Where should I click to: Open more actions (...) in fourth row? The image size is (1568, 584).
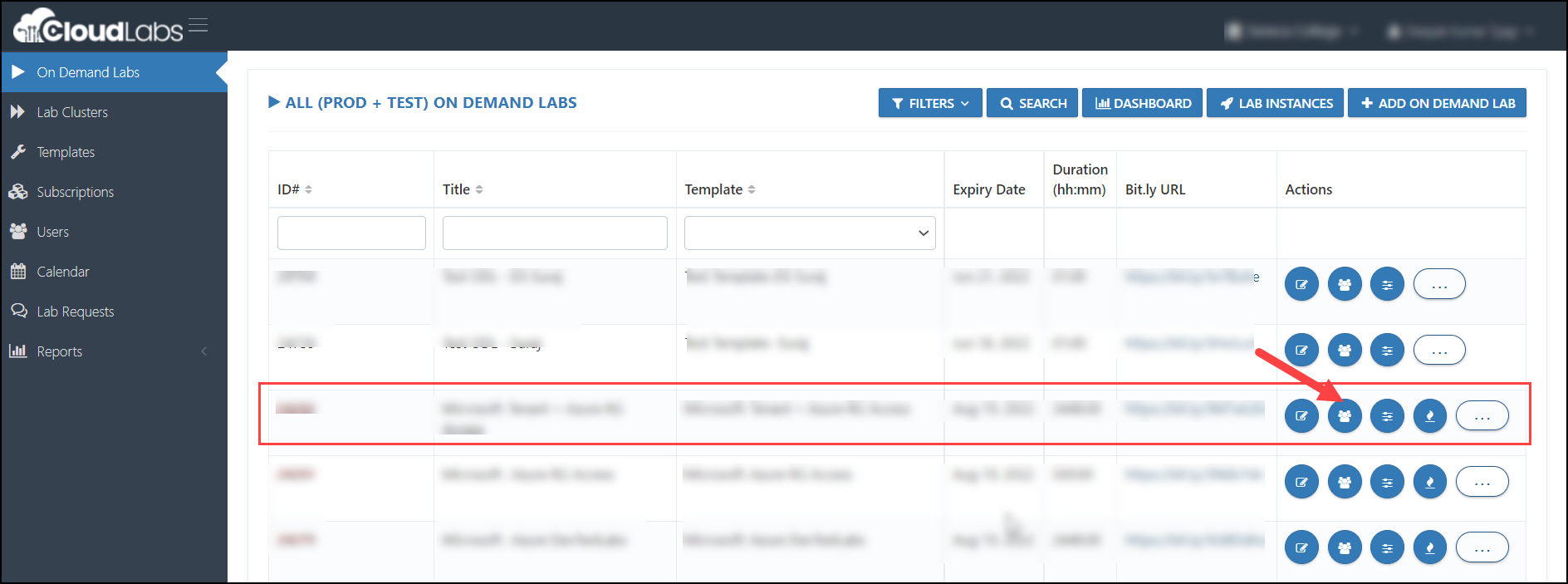1482,482
